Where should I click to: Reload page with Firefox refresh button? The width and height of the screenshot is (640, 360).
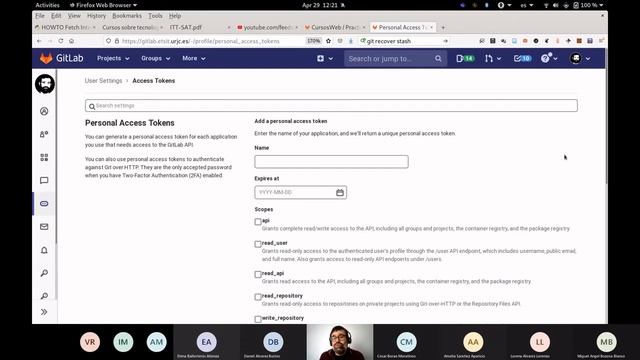[61, 41]
